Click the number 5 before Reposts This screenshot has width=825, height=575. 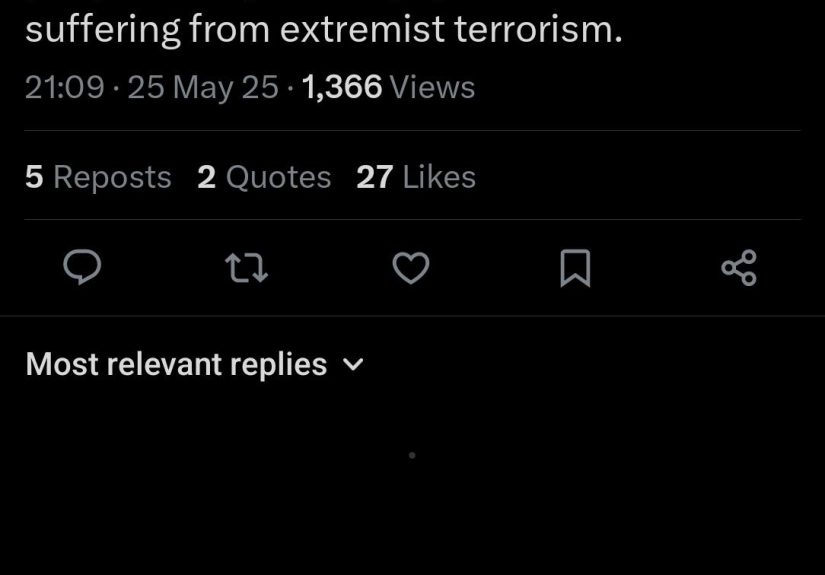pos(34,177)
